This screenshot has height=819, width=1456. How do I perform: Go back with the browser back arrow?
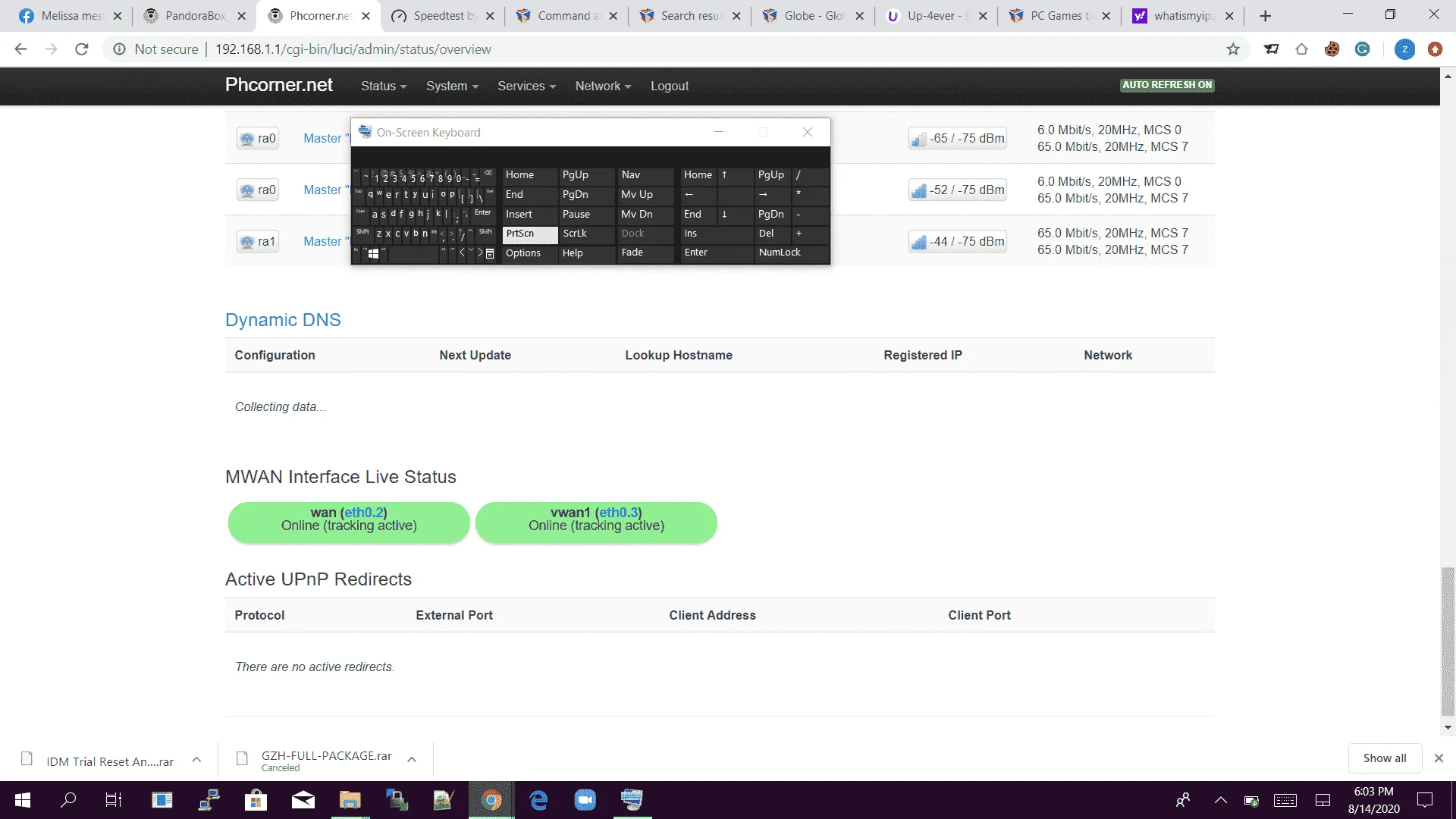click(x=20, y=49)
